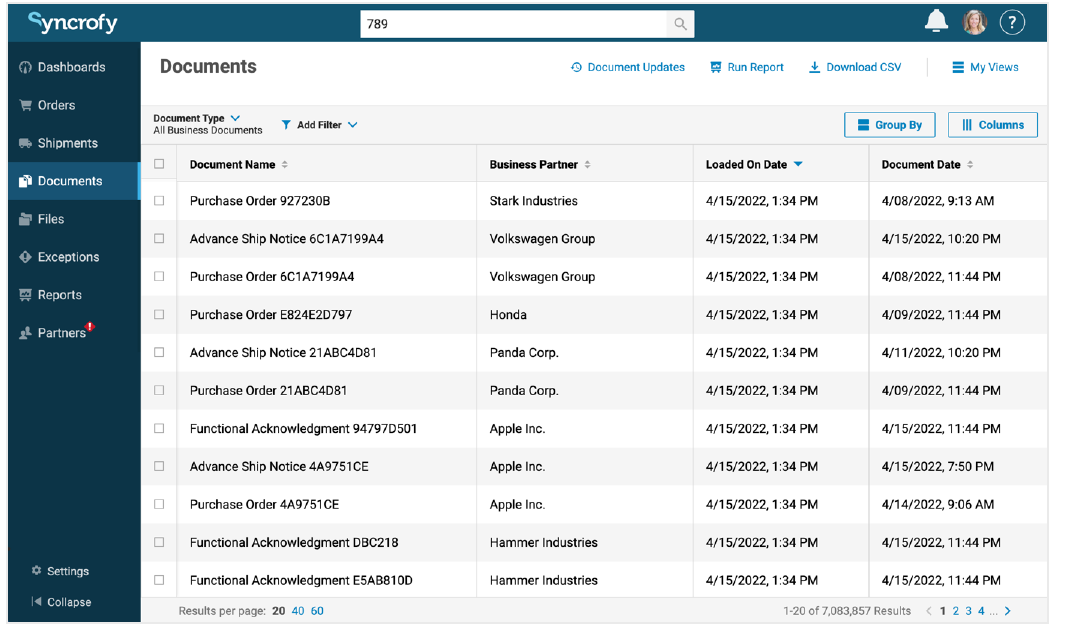
Task: Go to results page 4
Action: (x=981, y=611)
